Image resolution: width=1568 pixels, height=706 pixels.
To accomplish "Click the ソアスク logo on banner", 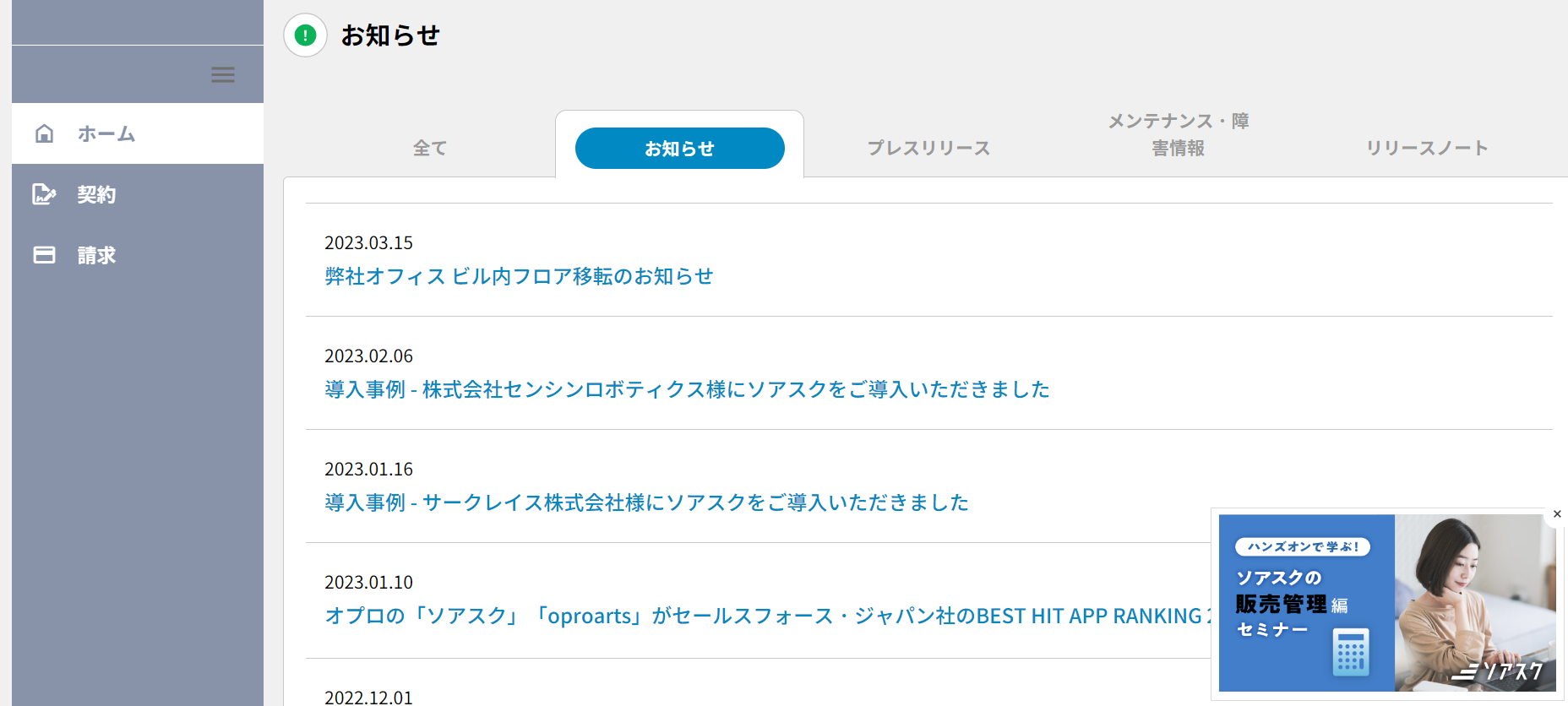I will point(1498,671).
